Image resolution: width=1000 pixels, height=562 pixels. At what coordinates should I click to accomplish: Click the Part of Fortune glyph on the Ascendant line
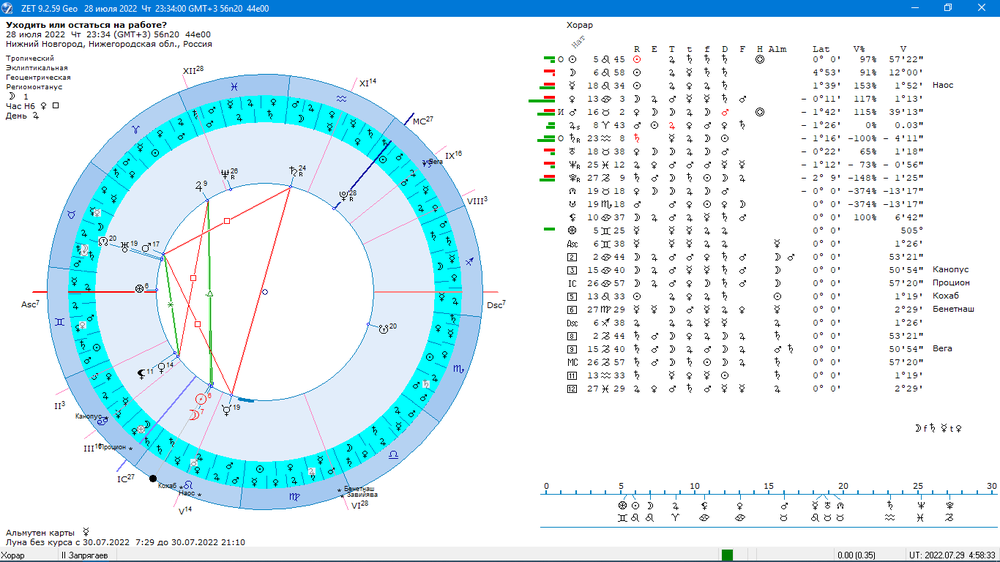point(139,288)
